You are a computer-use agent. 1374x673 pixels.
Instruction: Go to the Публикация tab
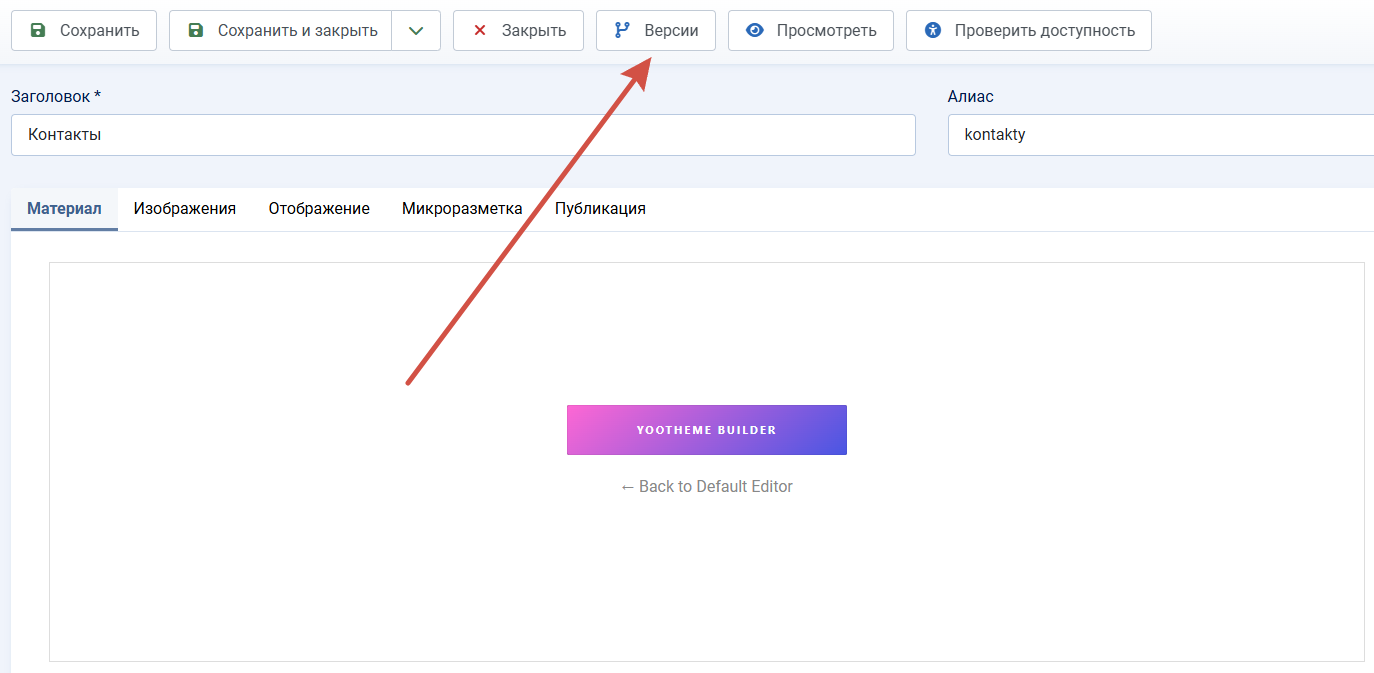[x=600, y=209]
